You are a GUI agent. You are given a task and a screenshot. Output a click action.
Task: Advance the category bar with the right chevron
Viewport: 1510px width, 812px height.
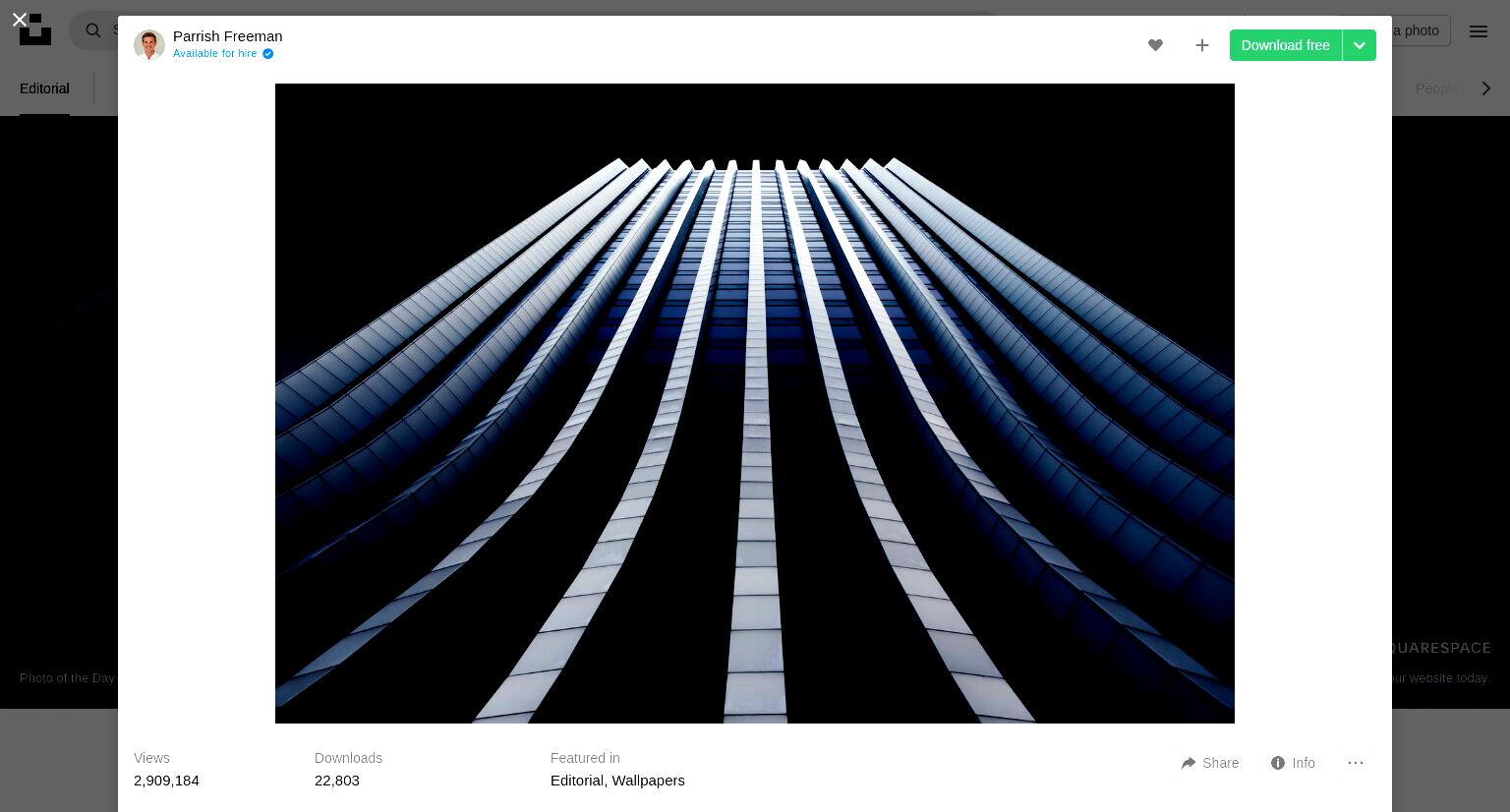pos(1486,88)
